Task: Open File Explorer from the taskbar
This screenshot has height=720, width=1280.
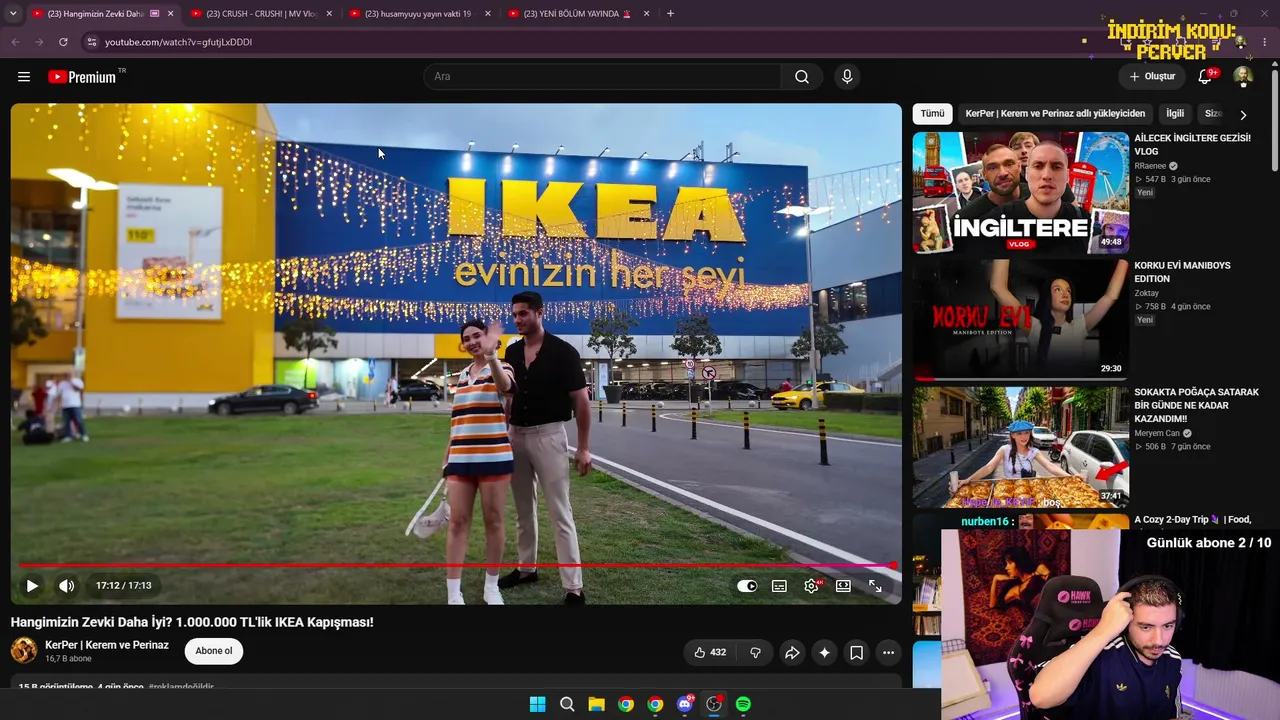Action: [x=596, y=704]
